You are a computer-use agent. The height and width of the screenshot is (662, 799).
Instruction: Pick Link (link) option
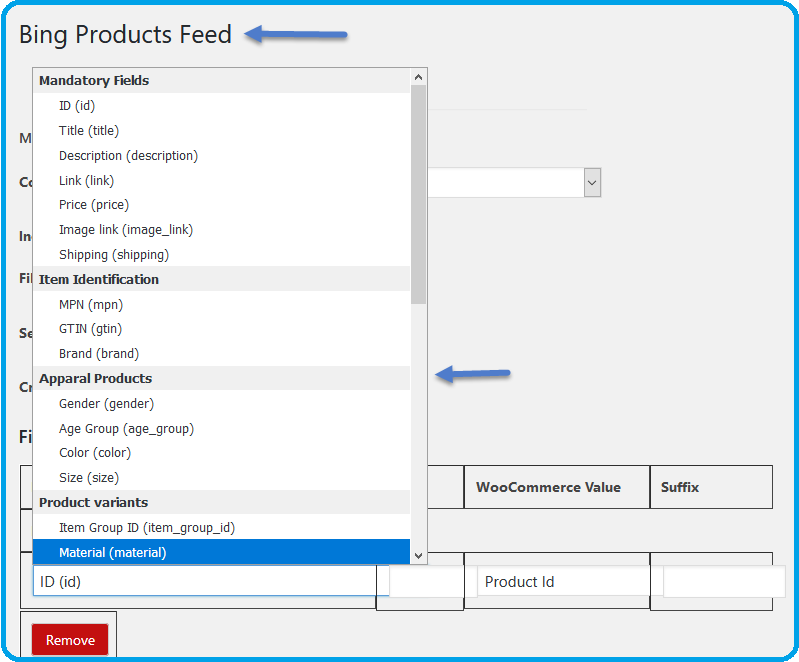point(221,180)
